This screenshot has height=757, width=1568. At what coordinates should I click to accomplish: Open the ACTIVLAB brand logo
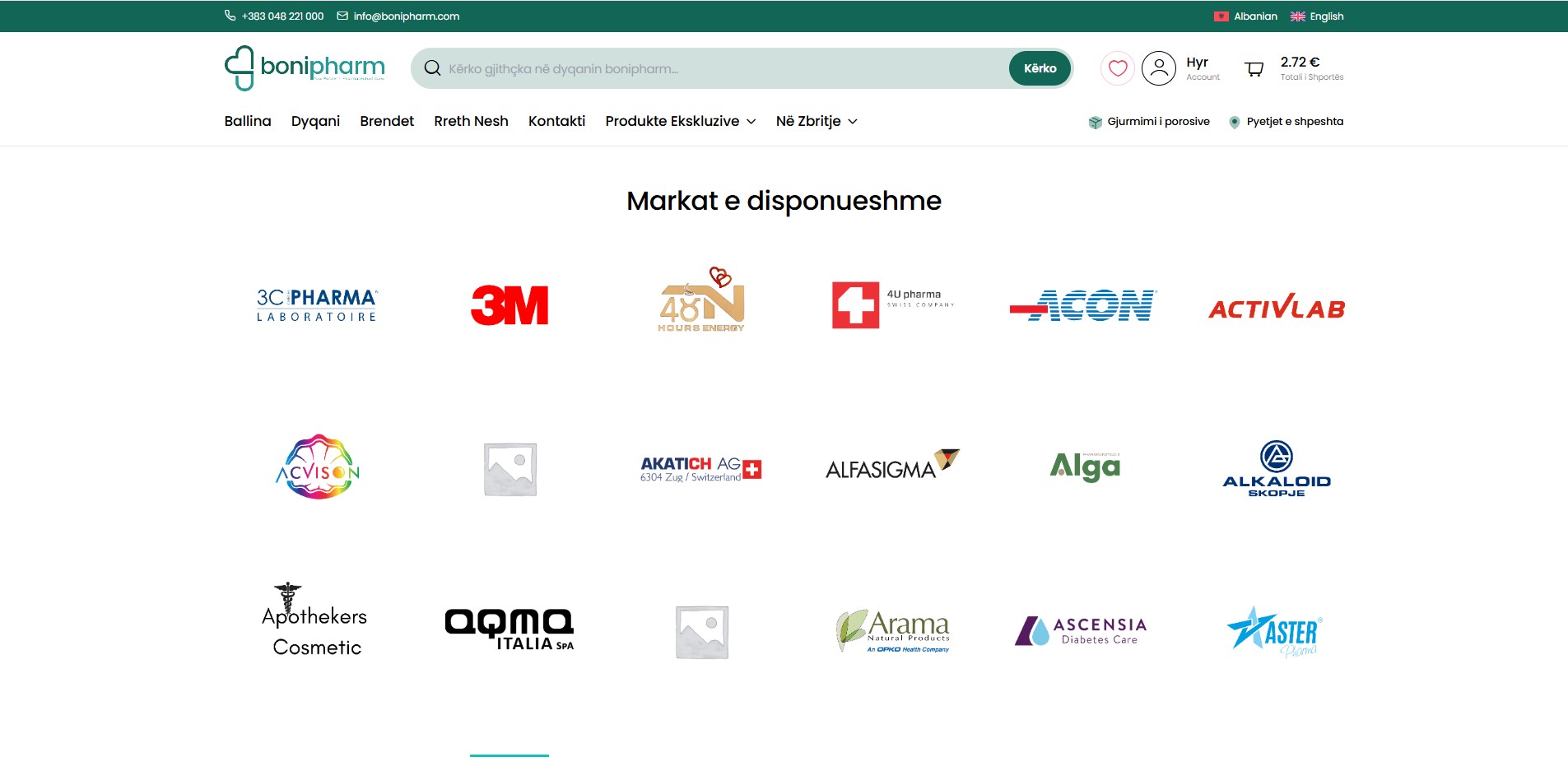coord(1277,307)
